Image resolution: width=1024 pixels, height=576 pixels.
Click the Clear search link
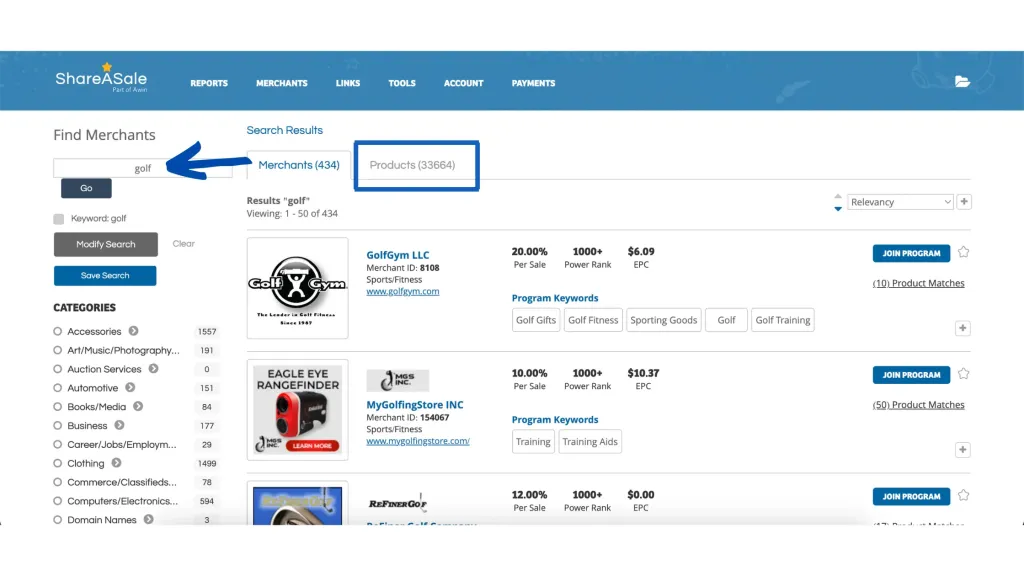coord(184,244)
